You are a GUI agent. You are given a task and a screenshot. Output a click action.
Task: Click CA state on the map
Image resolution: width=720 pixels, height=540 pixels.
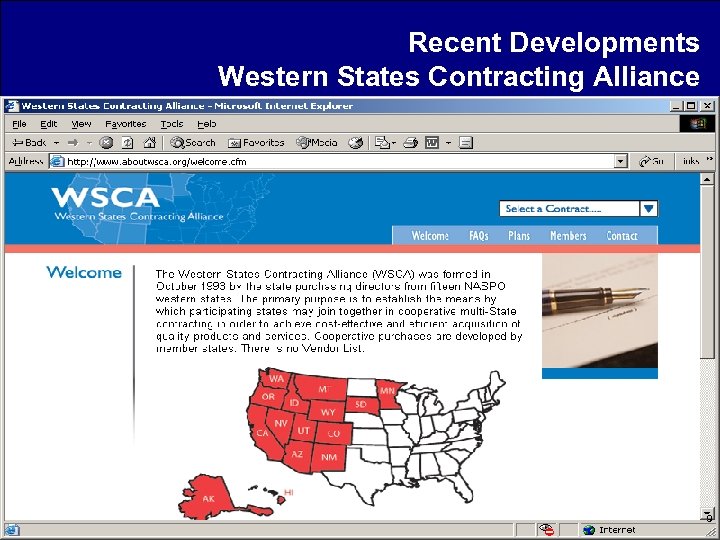click(262, 433)
